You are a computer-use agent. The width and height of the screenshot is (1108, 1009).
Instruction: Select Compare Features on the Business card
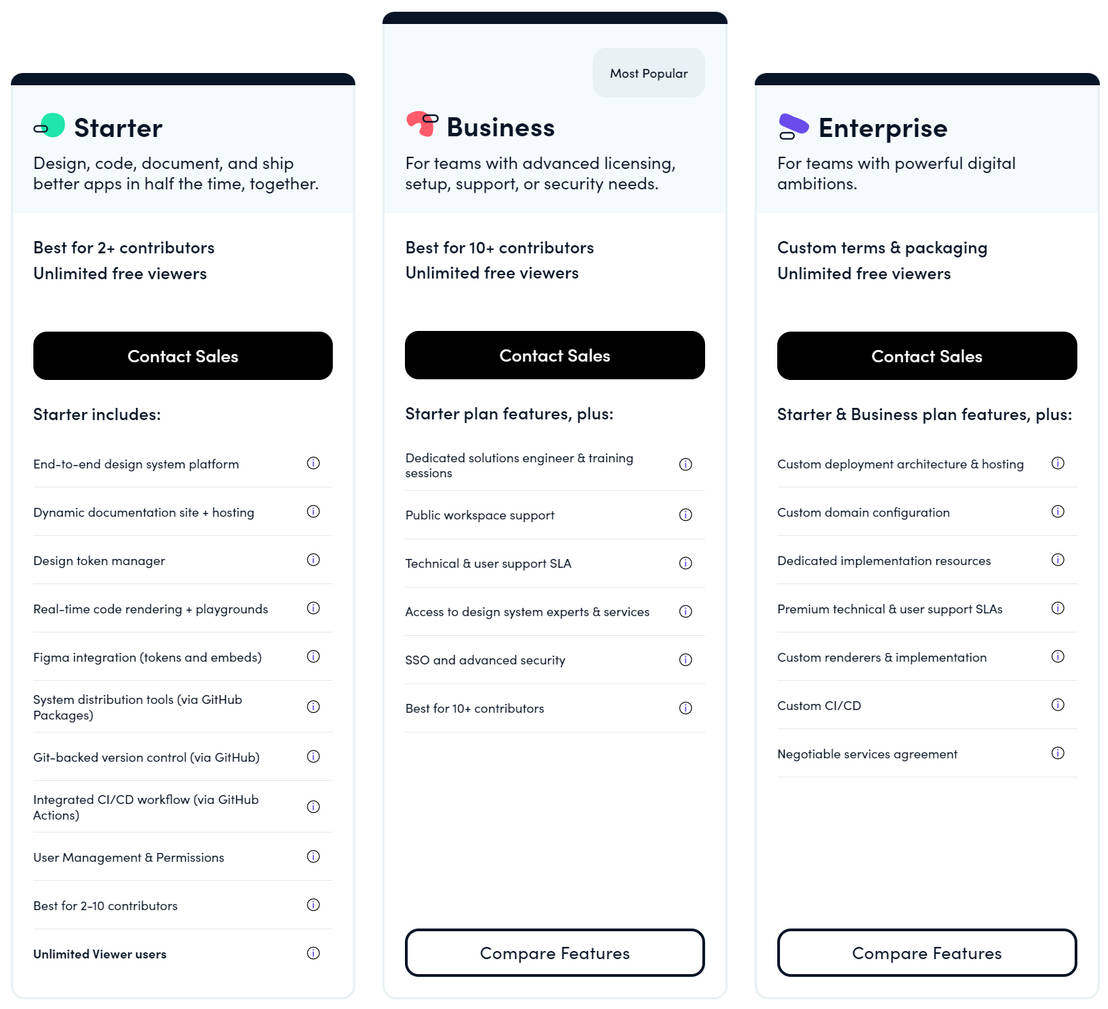[554, 953]
